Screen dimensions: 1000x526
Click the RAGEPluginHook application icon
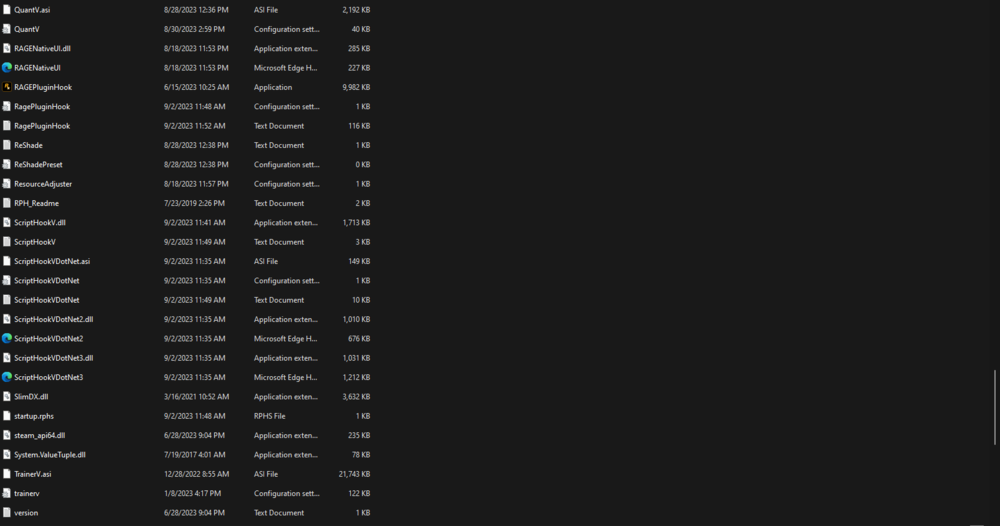click(x=7, y=87)
